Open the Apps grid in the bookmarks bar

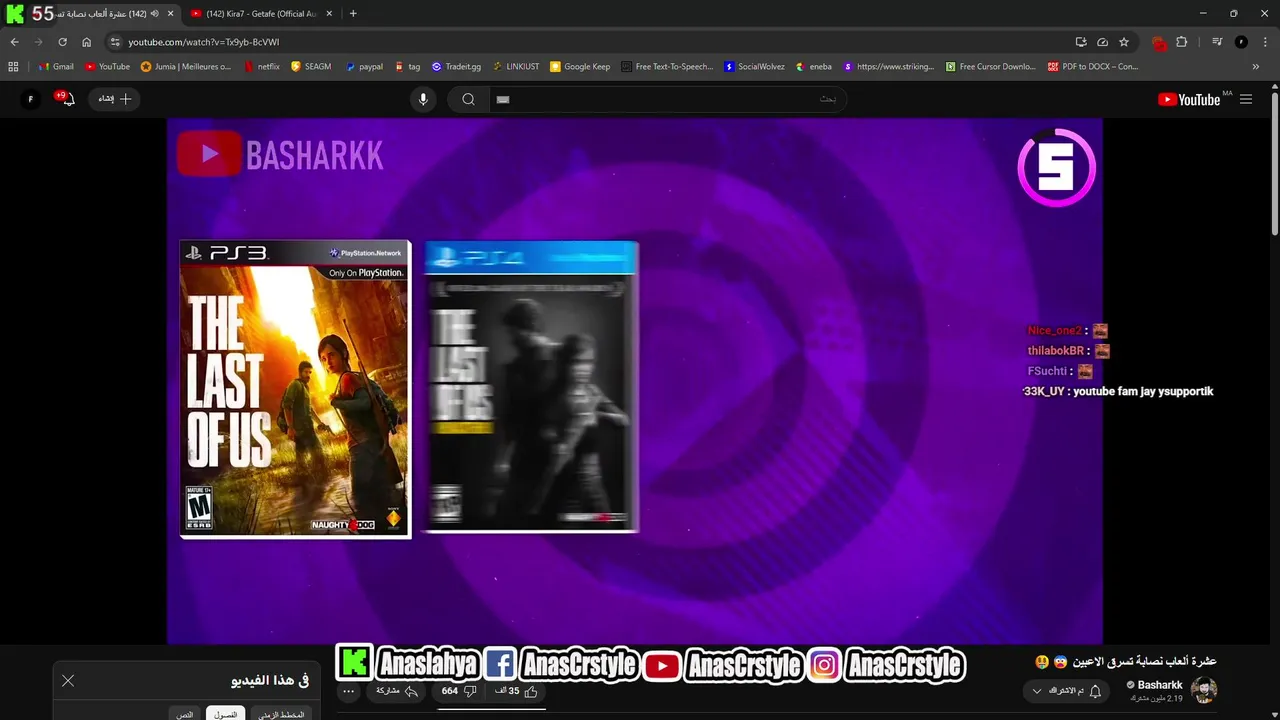(13, 67)
